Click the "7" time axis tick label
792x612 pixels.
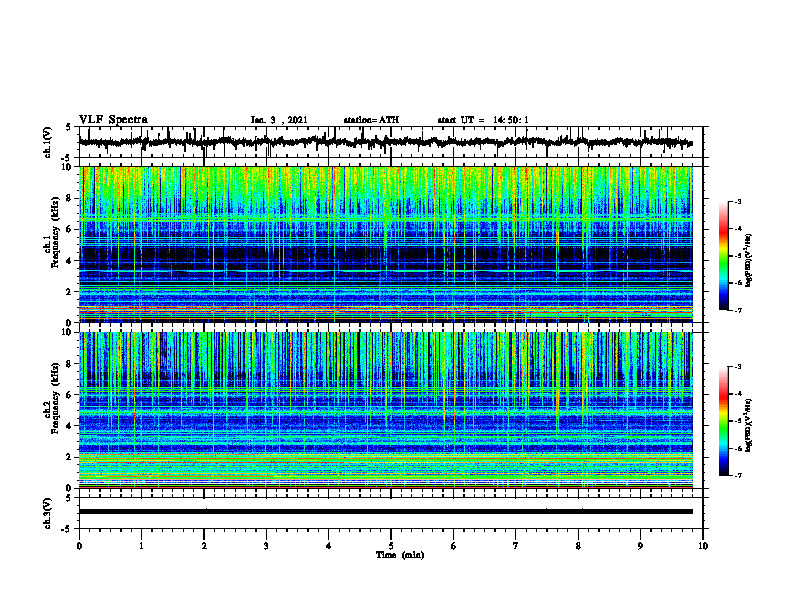pyautogui.click(x=516, y=546)
